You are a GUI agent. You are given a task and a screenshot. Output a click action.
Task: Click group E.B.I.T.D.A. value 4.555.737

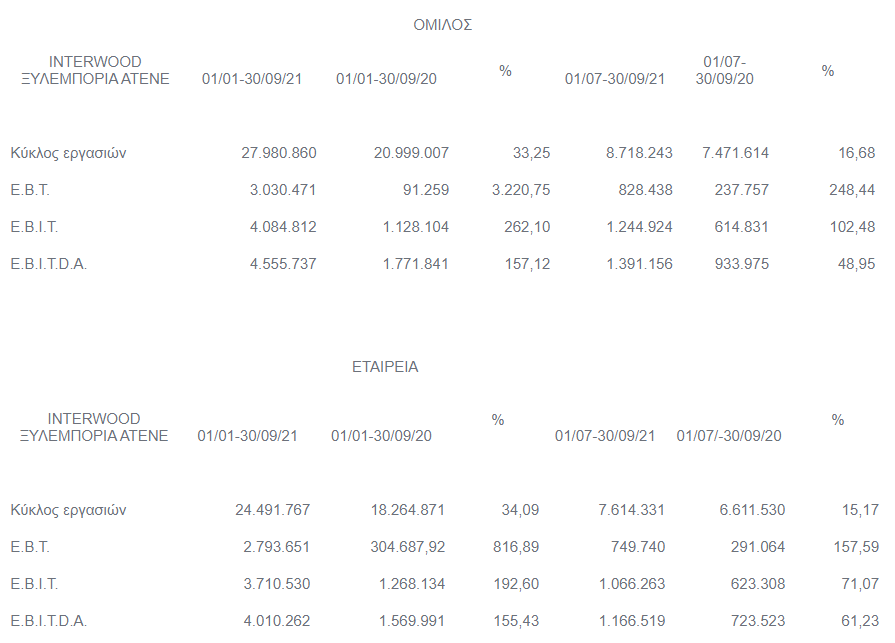coord(283,264)
